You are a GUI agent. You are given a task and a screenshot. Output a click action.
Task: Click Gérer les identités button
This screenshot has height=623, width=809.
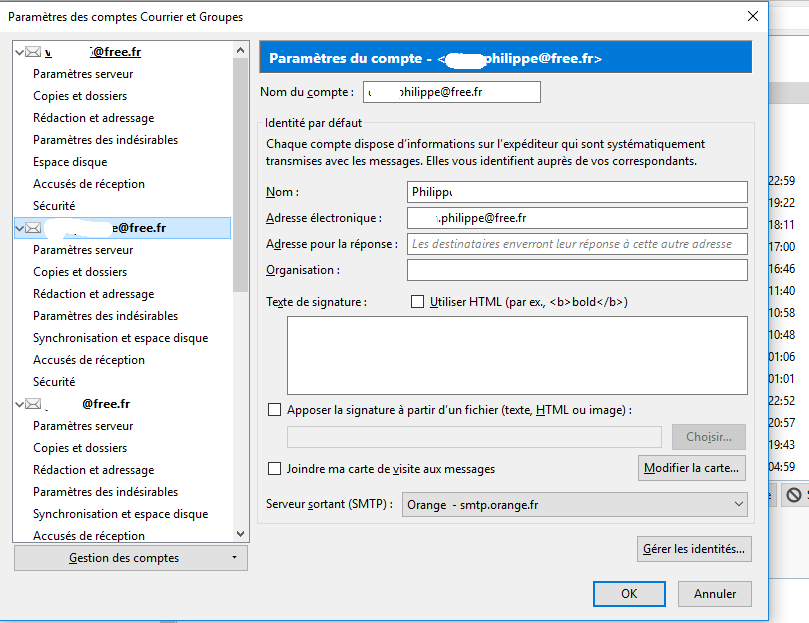pos(694,549)
